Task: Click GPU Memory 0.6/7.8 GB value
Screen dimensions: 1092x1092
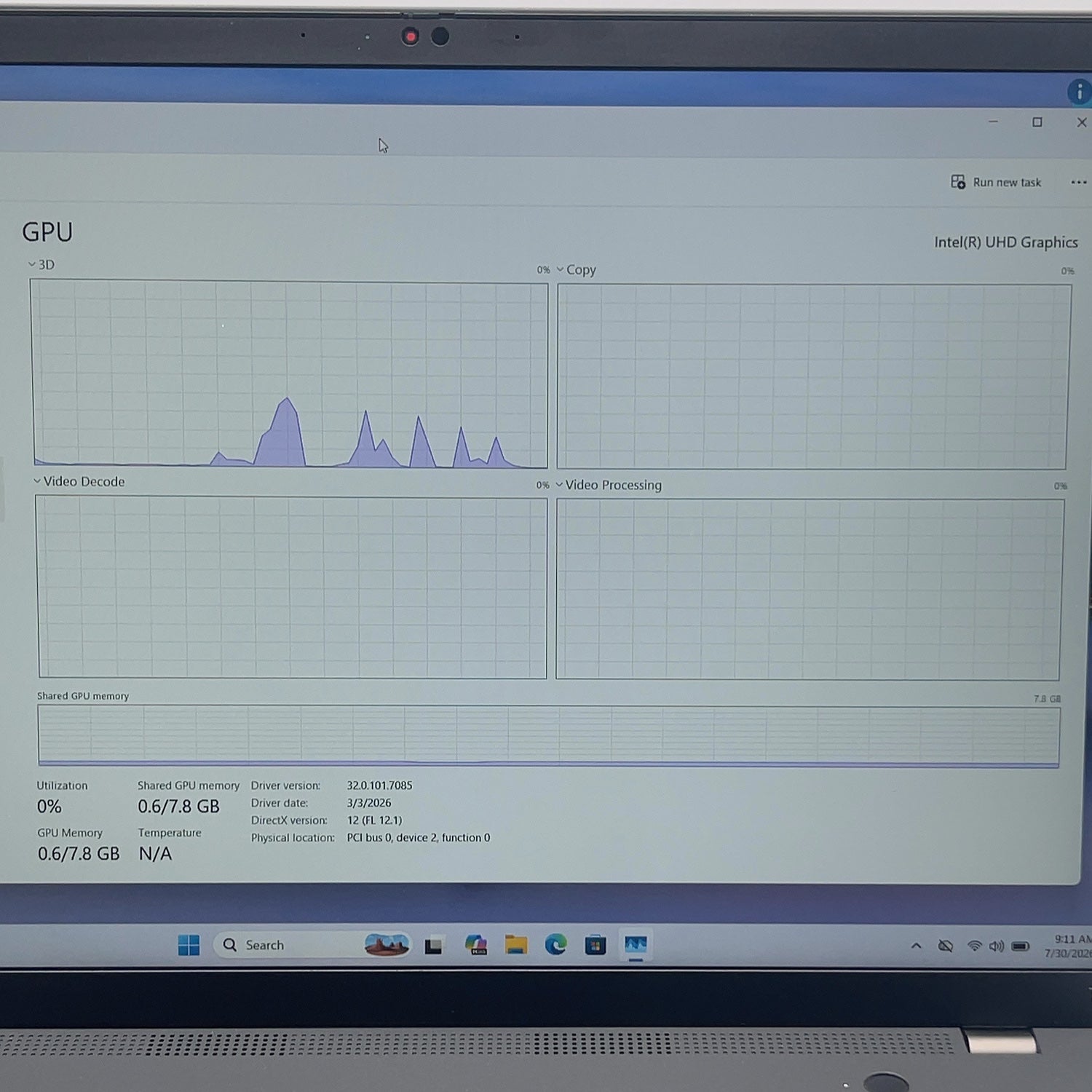Action: 79,854
